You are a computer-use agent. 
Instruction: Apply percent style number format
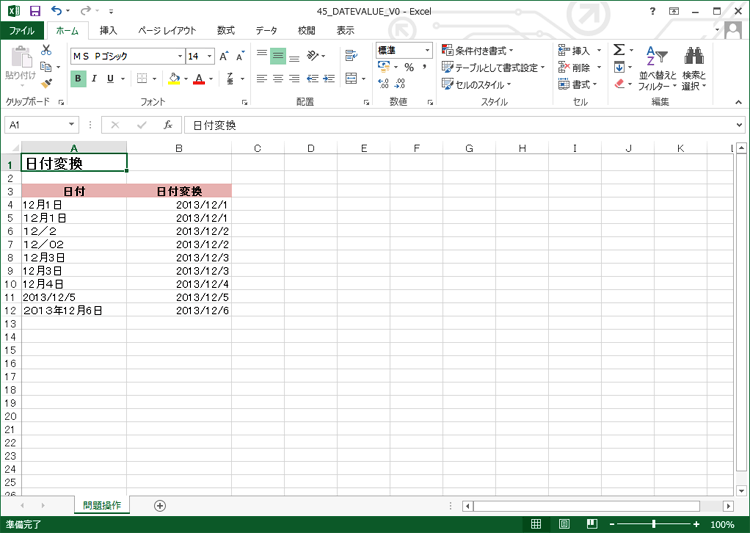[409, 67]
